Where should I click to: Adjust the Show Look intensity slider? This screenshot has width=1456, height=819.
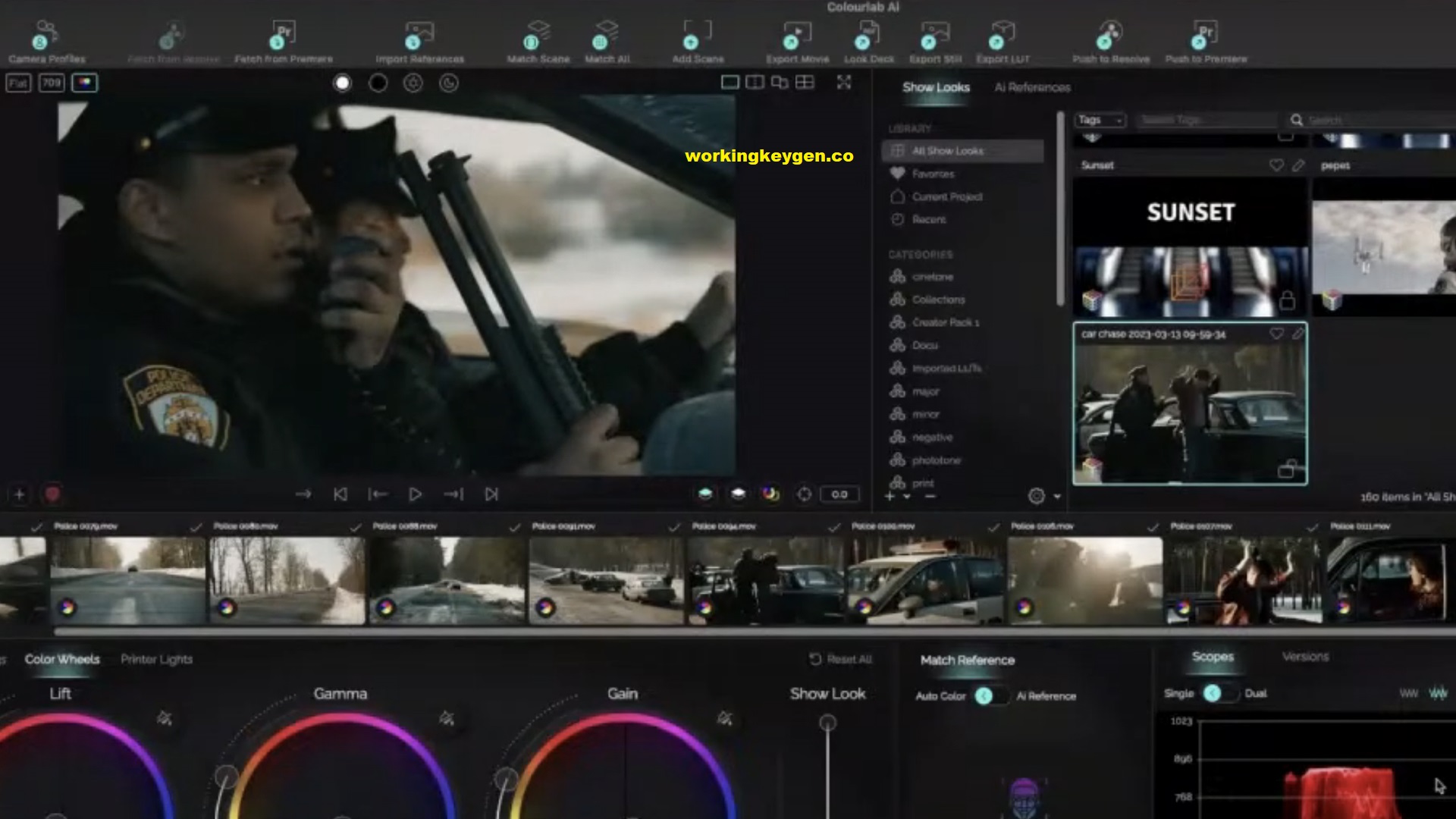pos(827,723)
